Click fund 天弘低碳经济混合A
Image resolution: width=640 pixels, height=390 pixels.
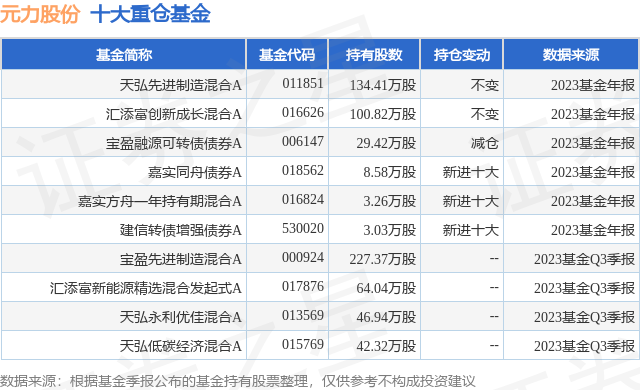(x=180, y=346)
